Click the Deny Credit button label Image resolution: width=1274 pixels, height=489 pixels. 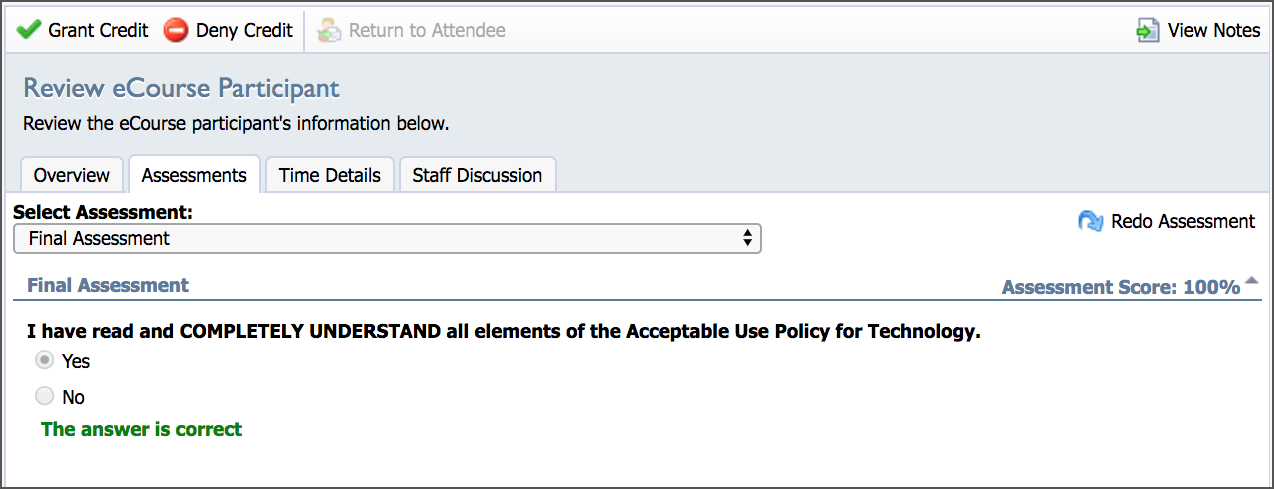(x=244, y=30)
